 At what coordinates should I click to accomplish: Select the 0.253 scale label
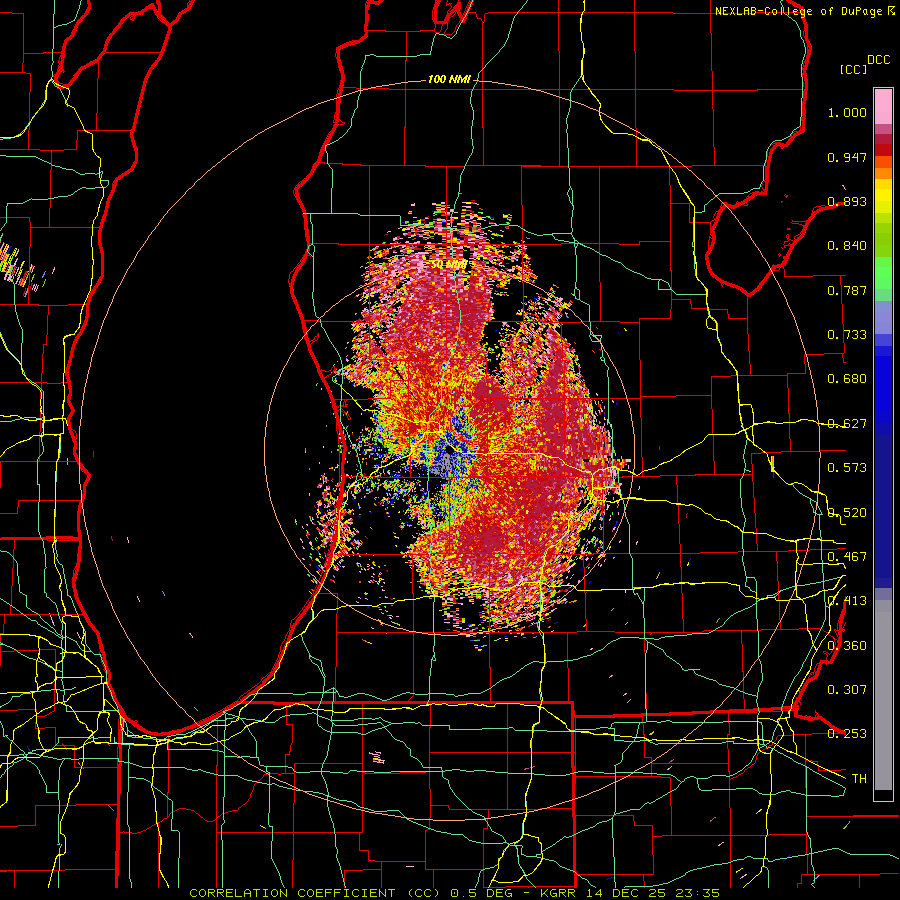[847, 734]
